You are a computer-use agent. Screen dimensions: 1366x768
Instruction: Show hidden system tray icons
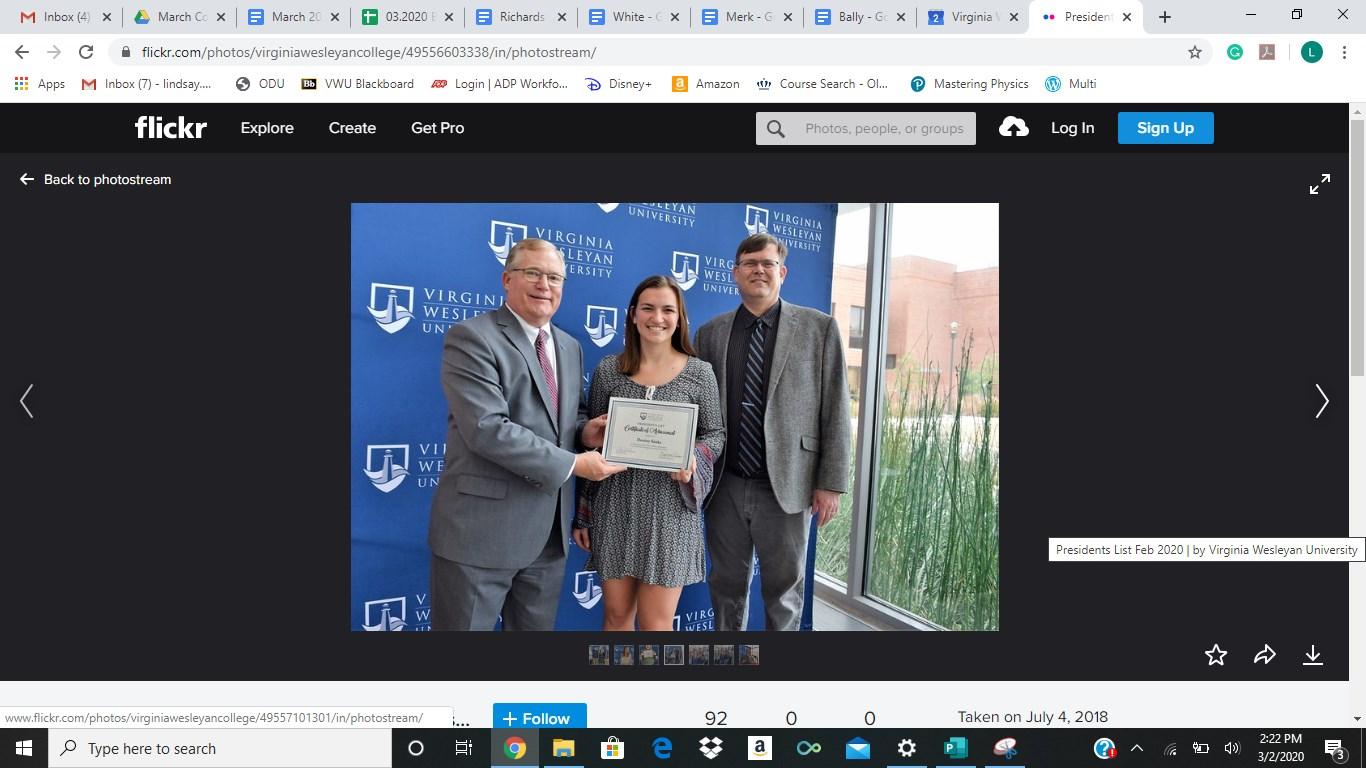(1136, 748)
